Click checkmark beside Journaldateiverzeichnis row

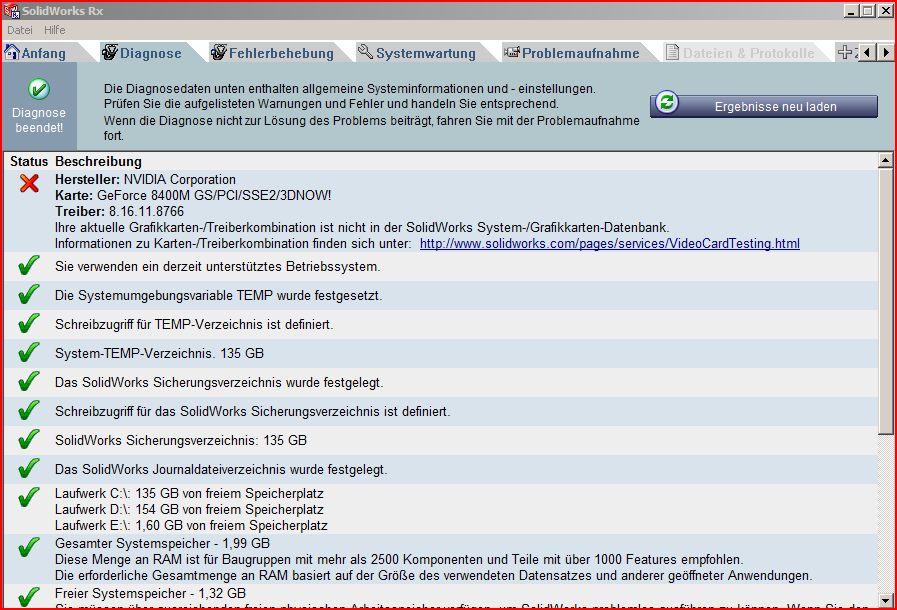29,469
